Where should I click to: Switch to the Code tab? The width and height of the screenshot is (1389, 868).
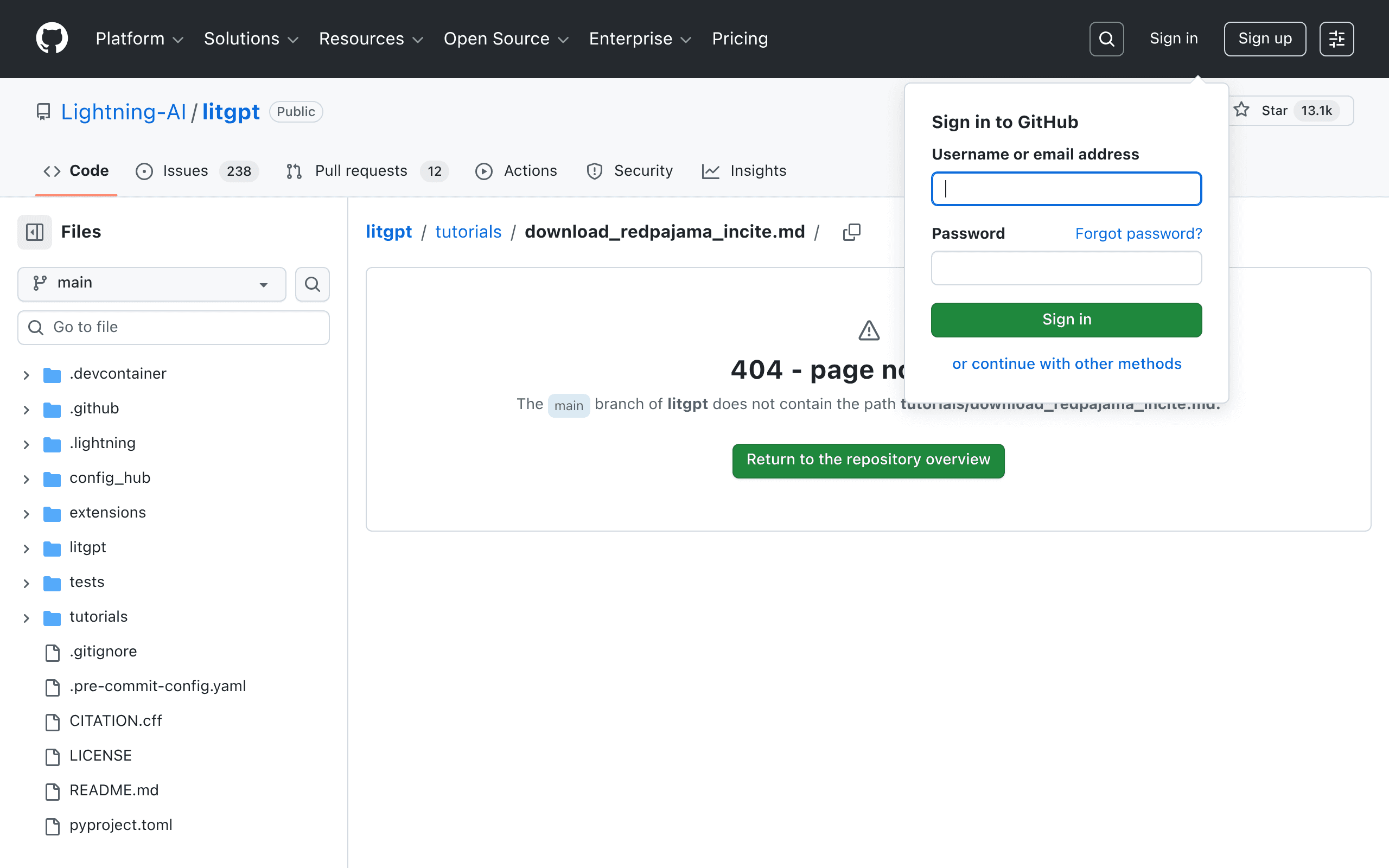coord(77,170)
